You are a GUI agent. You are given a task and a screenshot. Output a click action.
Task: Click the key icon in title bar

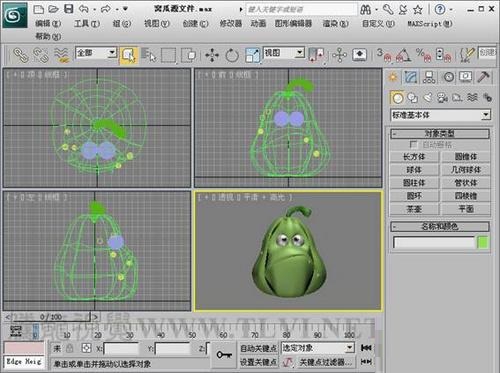388,9
